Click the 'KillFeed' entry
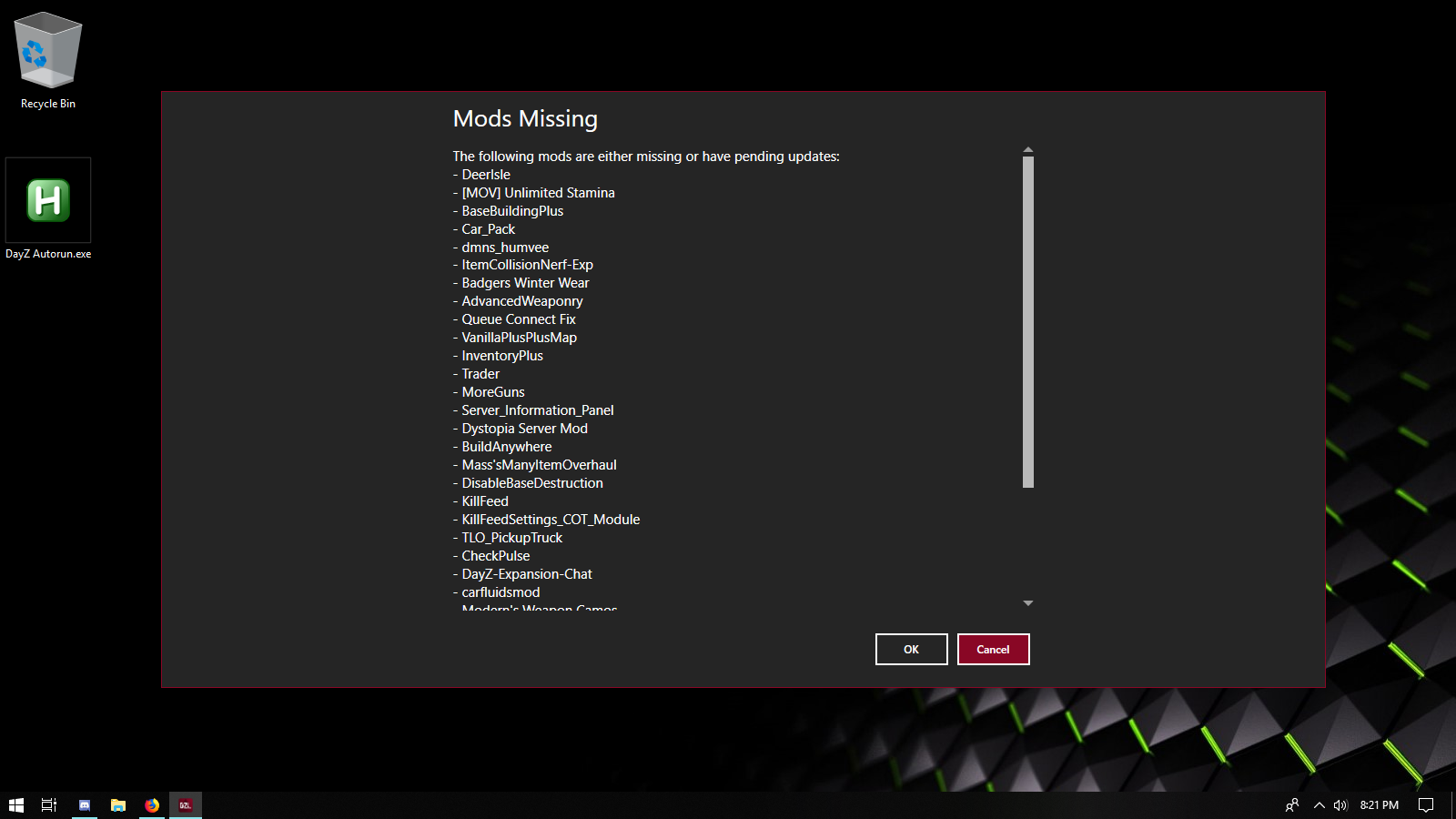 pos(485,501)
